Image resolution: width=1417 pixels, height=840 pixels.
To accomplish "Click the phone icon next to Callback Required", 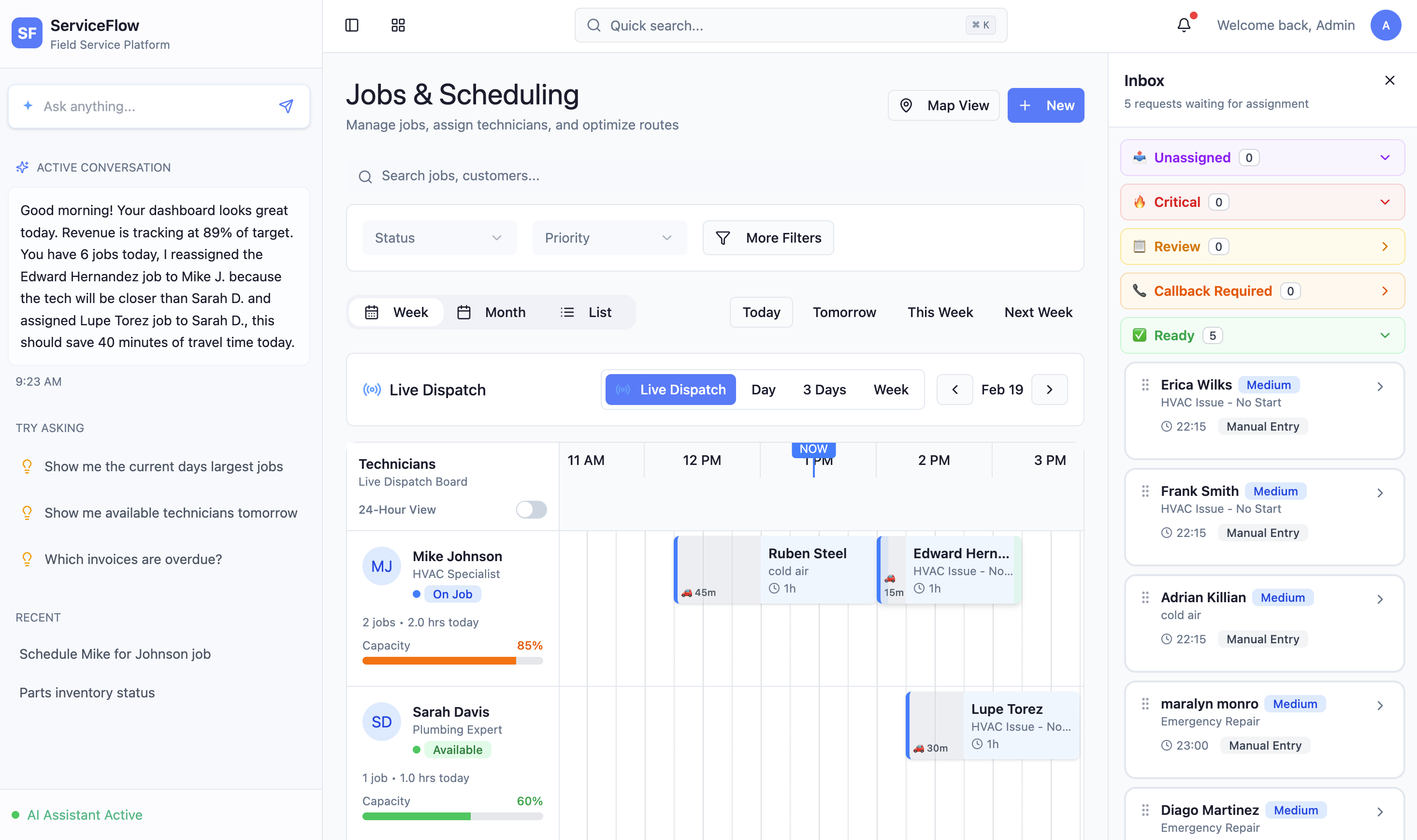I will tap(1139, 291).
